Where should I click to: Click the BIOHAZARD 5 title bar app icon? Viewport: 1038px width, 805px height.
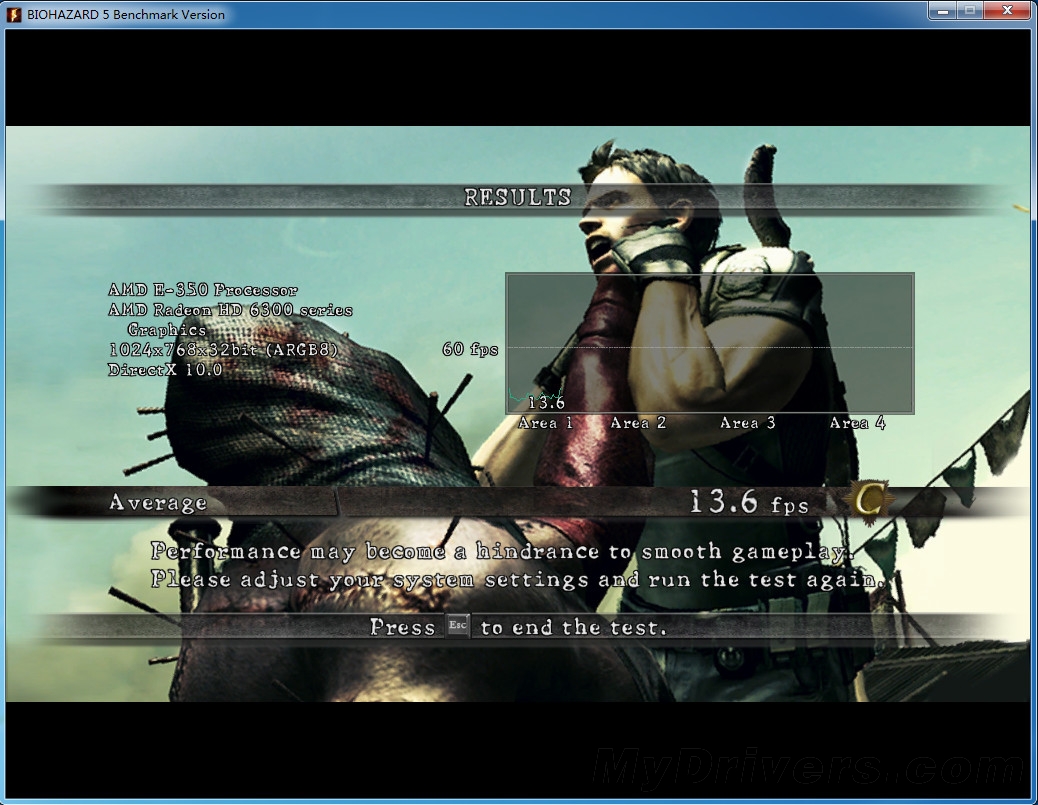(x=13, y=15)
